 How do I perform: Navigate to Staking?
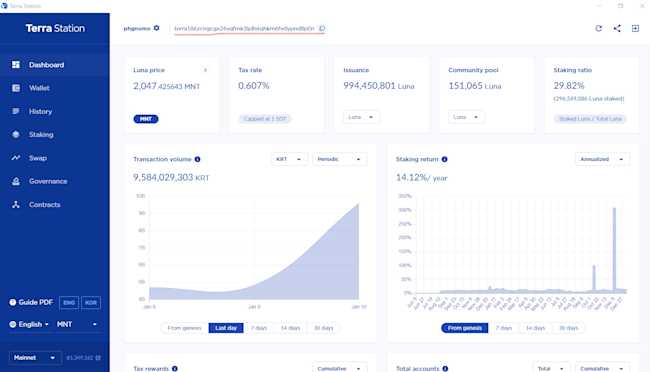click(x=55, y=134)
